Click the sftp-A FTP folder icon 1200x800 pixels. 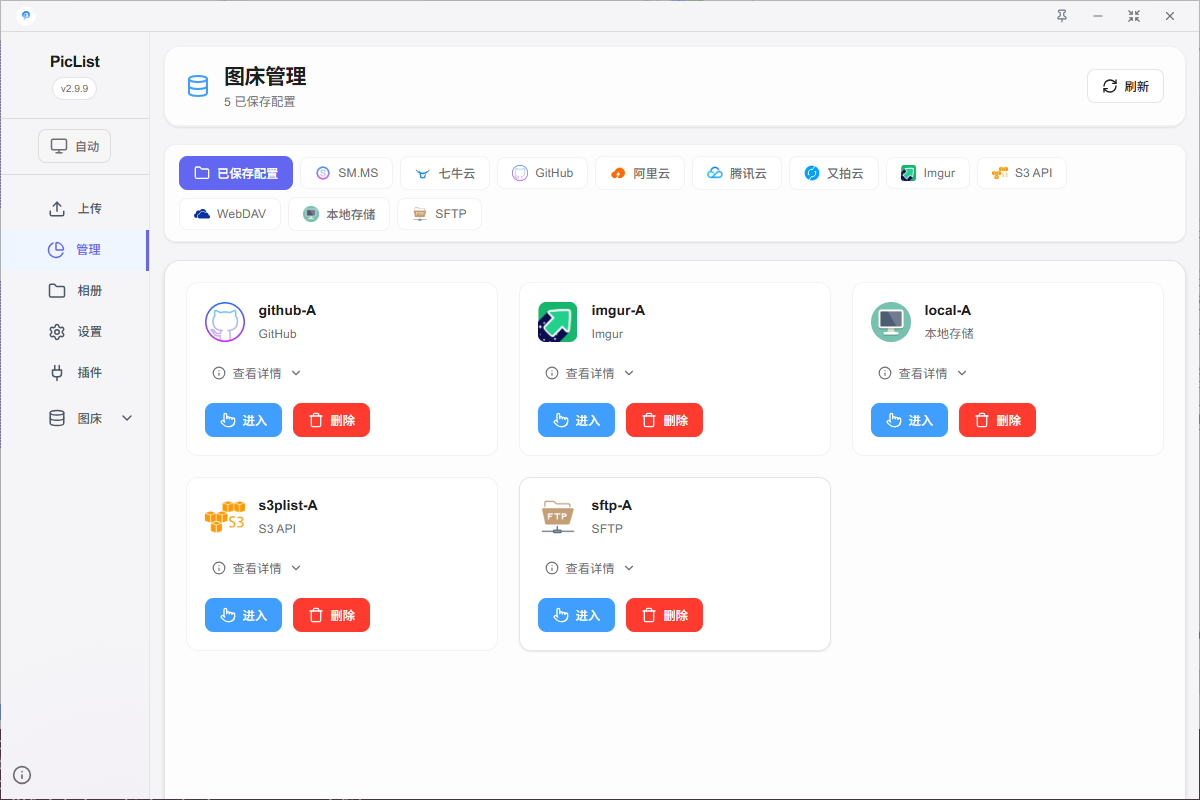coord(558,517)
